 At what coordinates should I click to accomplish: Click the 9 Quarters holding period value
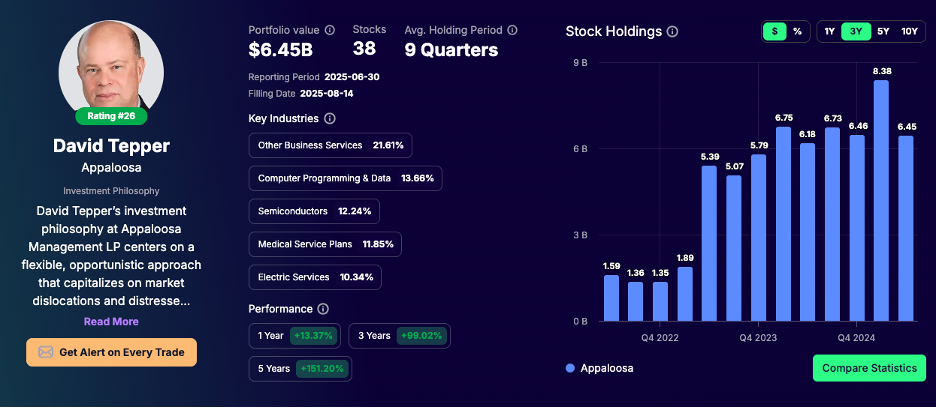(x=451, y=50)
